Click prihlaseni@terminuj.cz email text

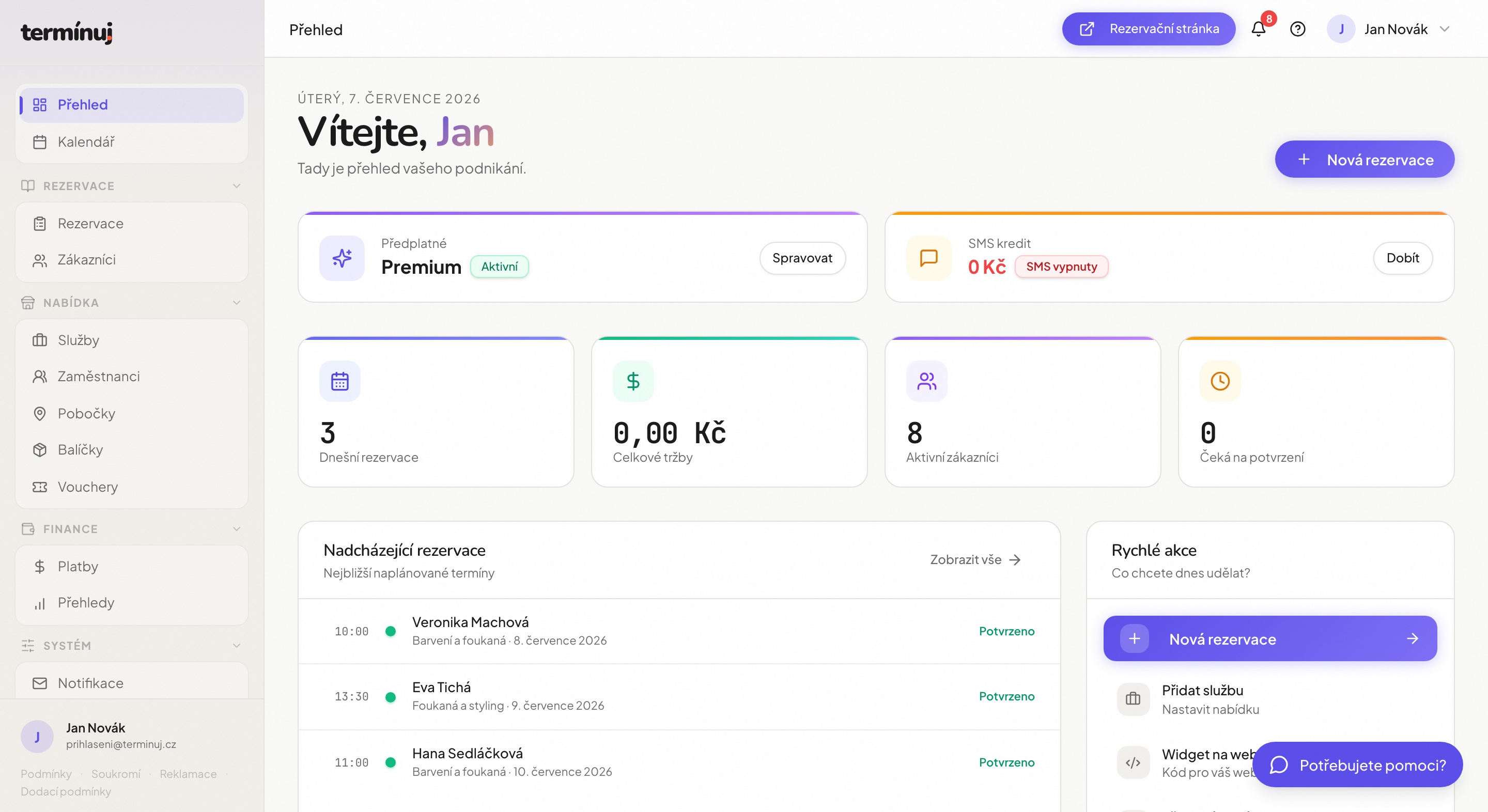[121, 744]
